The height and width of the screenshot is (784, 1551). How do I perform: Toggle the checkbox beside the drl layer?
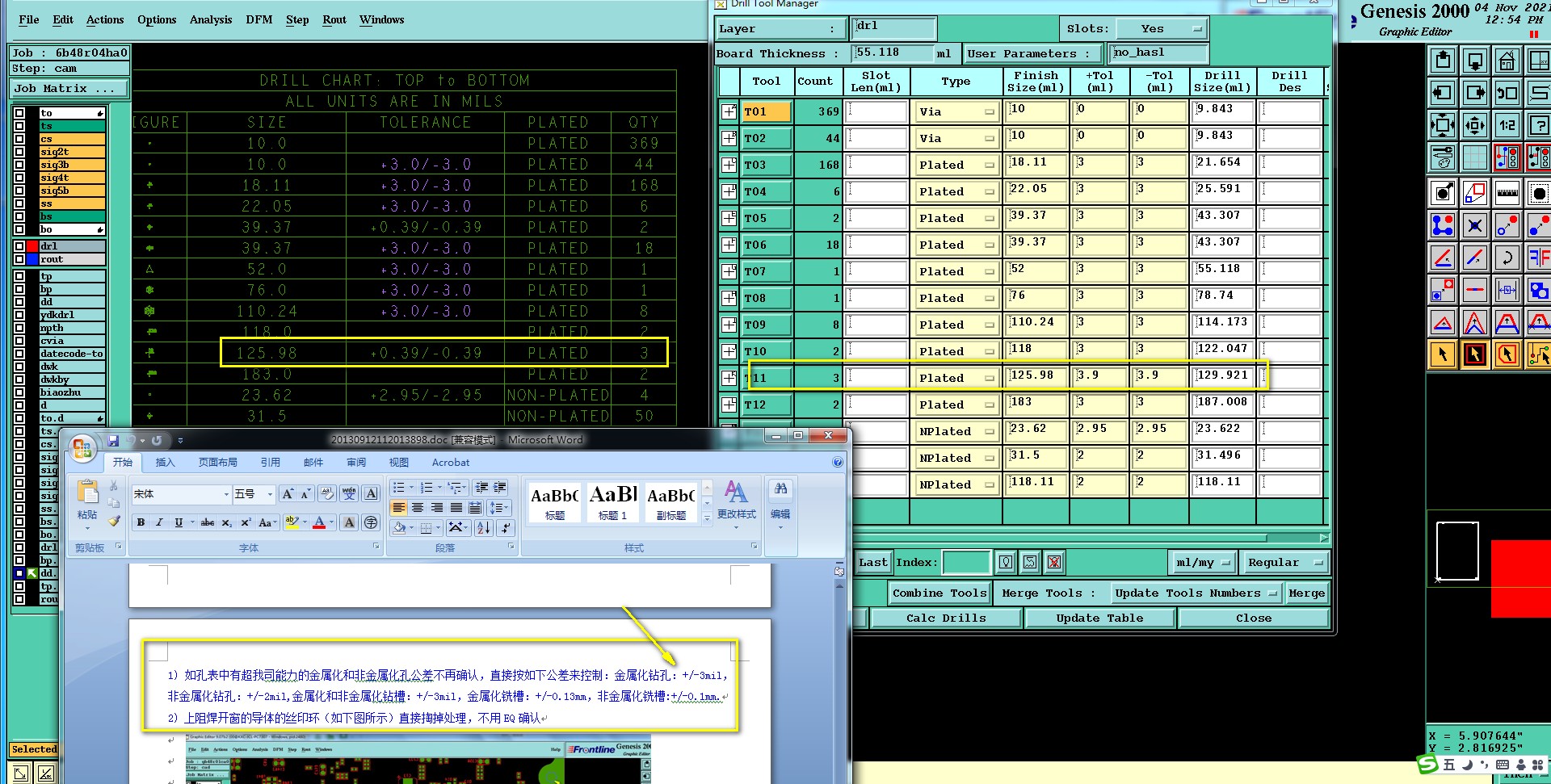click(x=19, y=246)
